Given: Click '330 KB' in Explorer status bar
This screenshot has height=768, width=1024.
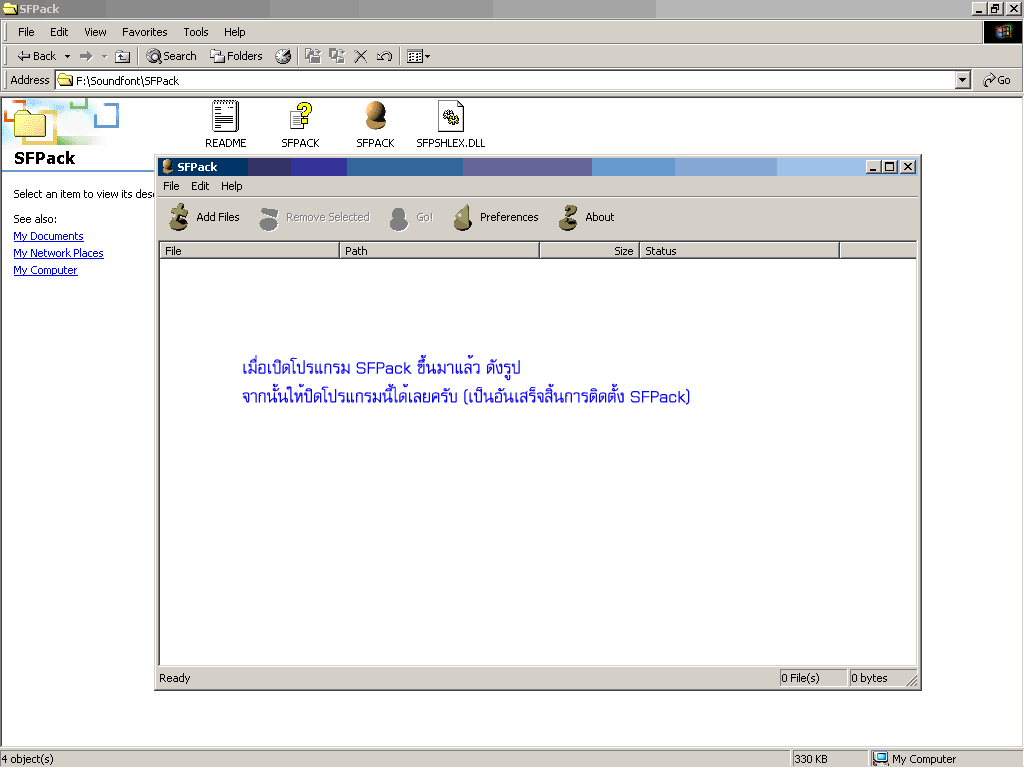Looking at the screenshot, I should point(810,760).
